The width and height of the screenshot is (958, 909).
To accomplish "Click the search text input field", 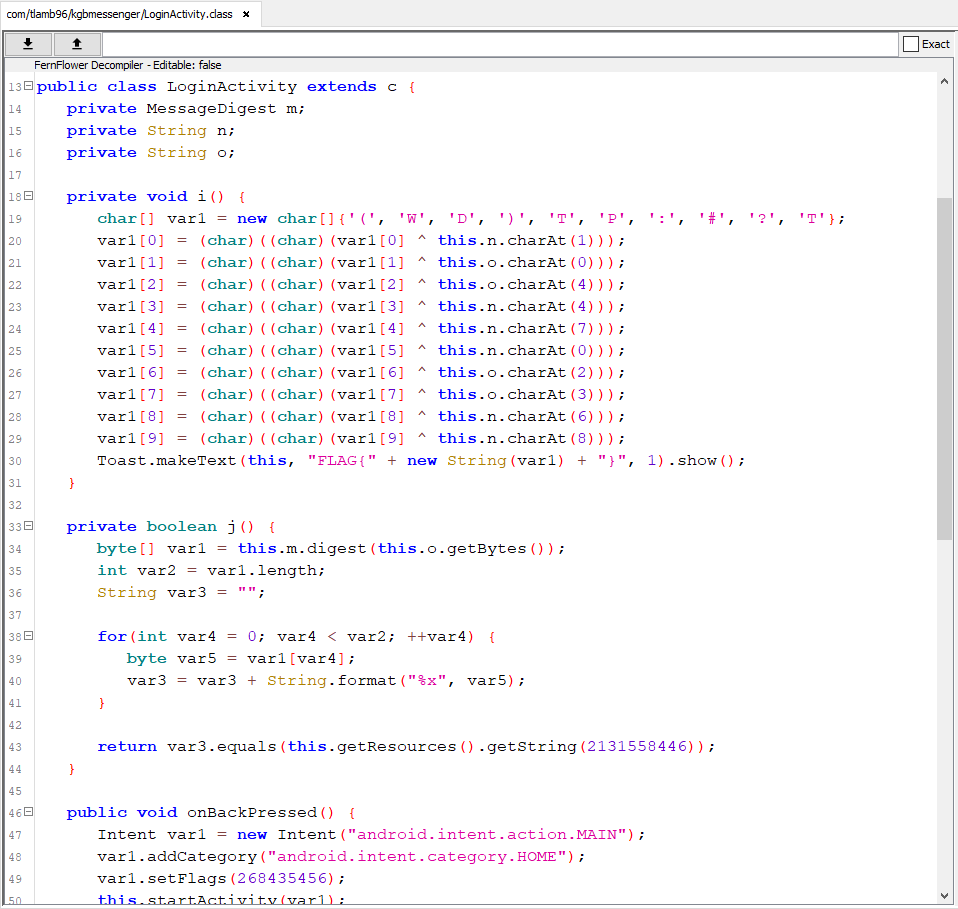I will tap(500, 44).
